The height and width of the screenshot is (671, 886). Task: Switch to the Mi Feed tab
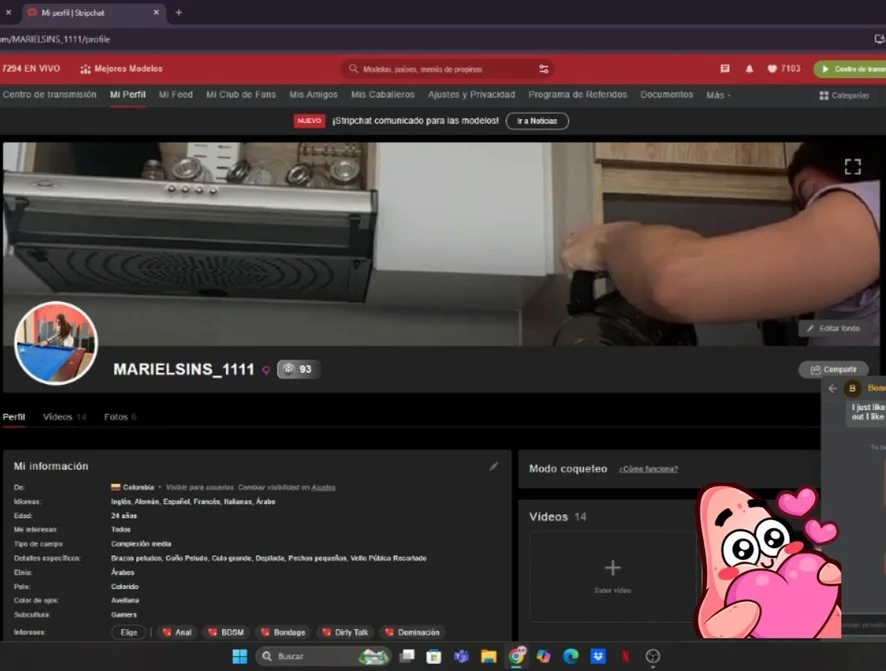[x=175, y=95]
